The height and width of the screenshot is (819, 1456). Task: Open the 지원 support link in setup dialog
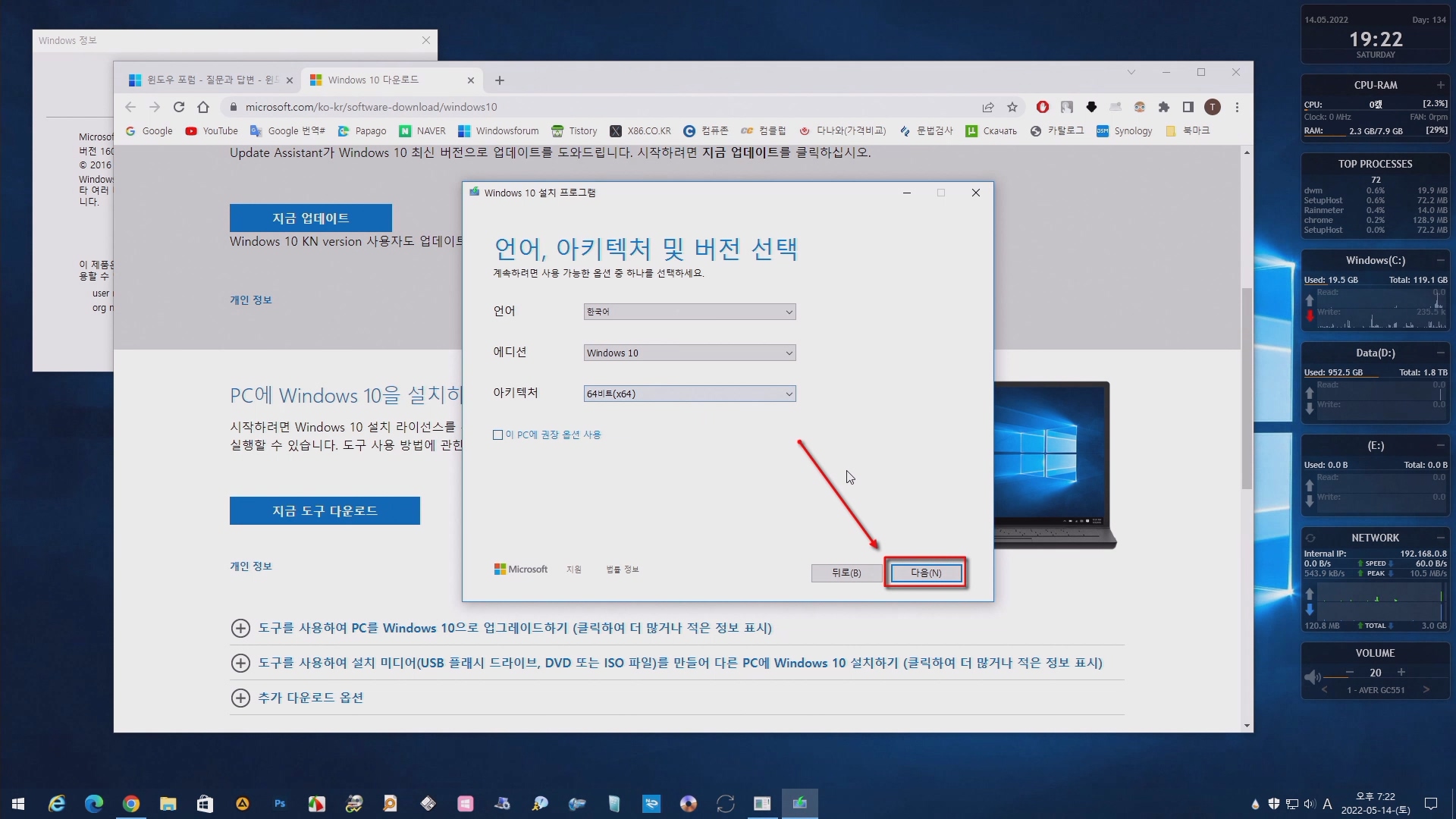tap(573, 570)
